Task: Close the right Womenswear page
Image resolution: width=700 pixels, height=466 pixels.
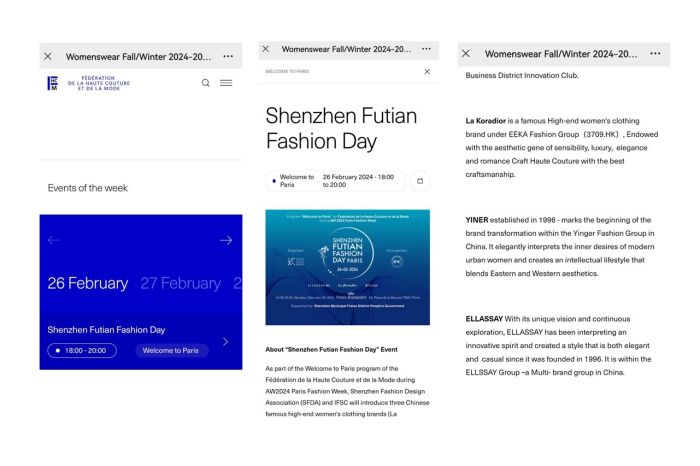Action: (465, 54)
